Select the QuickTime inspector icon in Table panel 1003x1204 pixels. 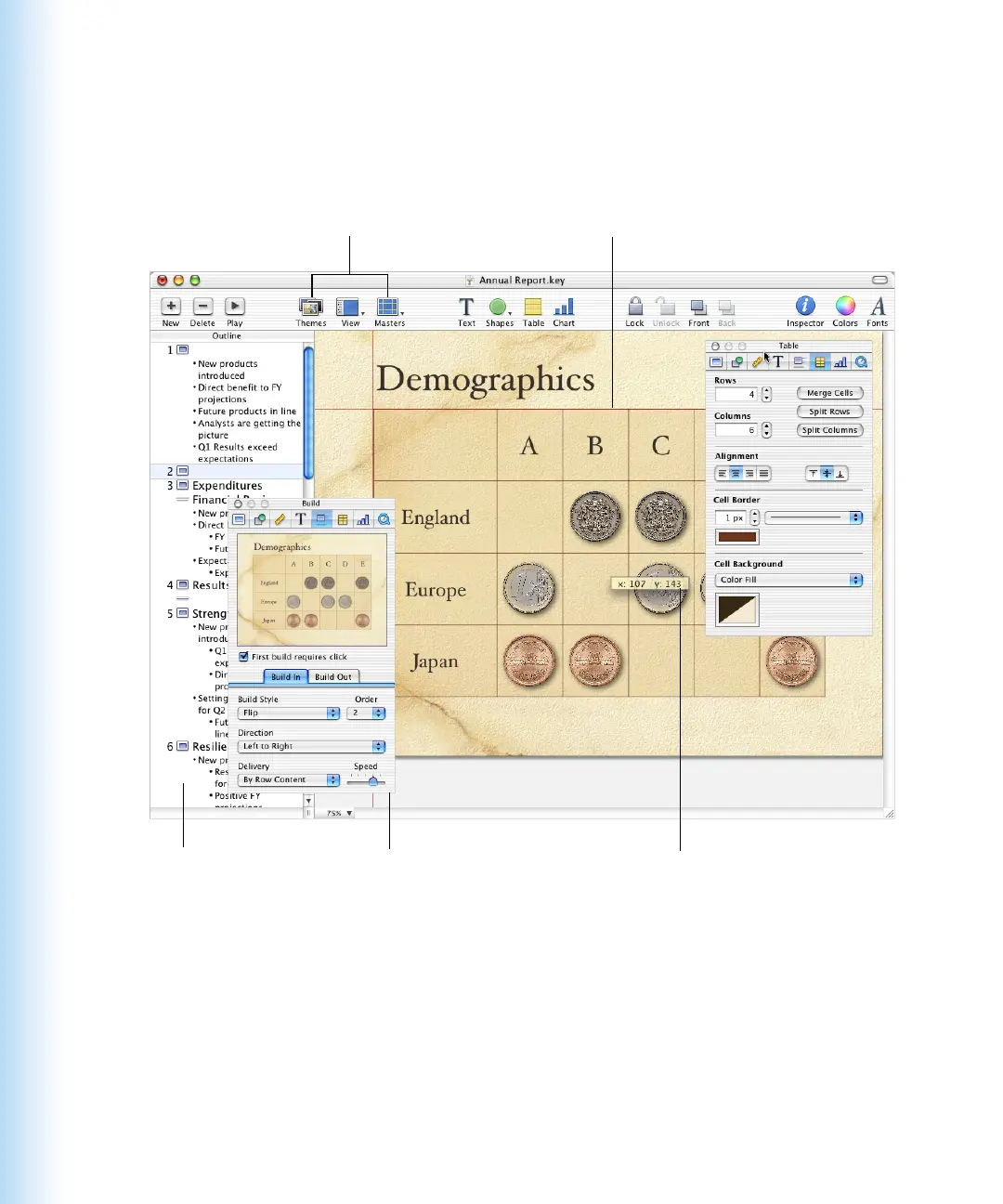[x=862, y=362]
